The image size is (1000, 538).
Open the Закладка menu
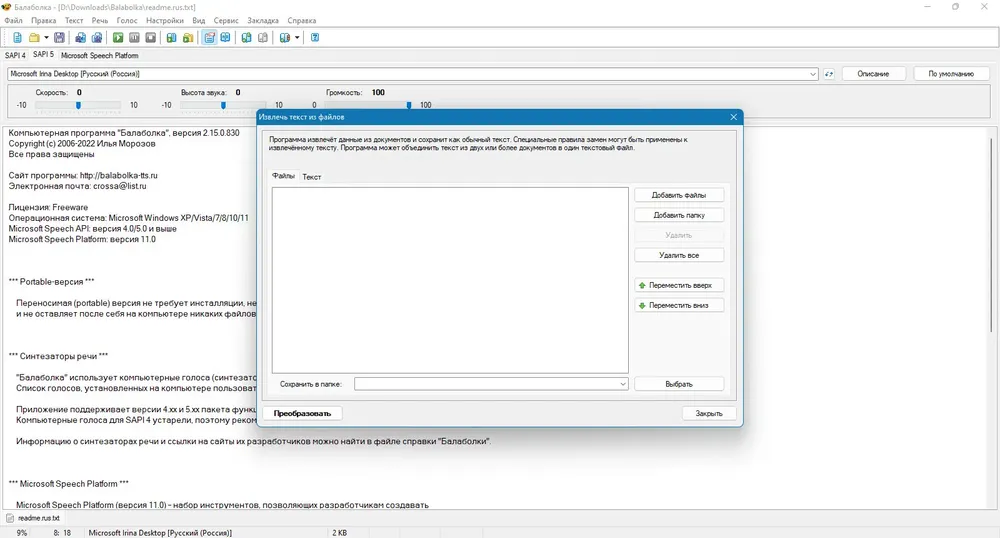tap(263, 20)
